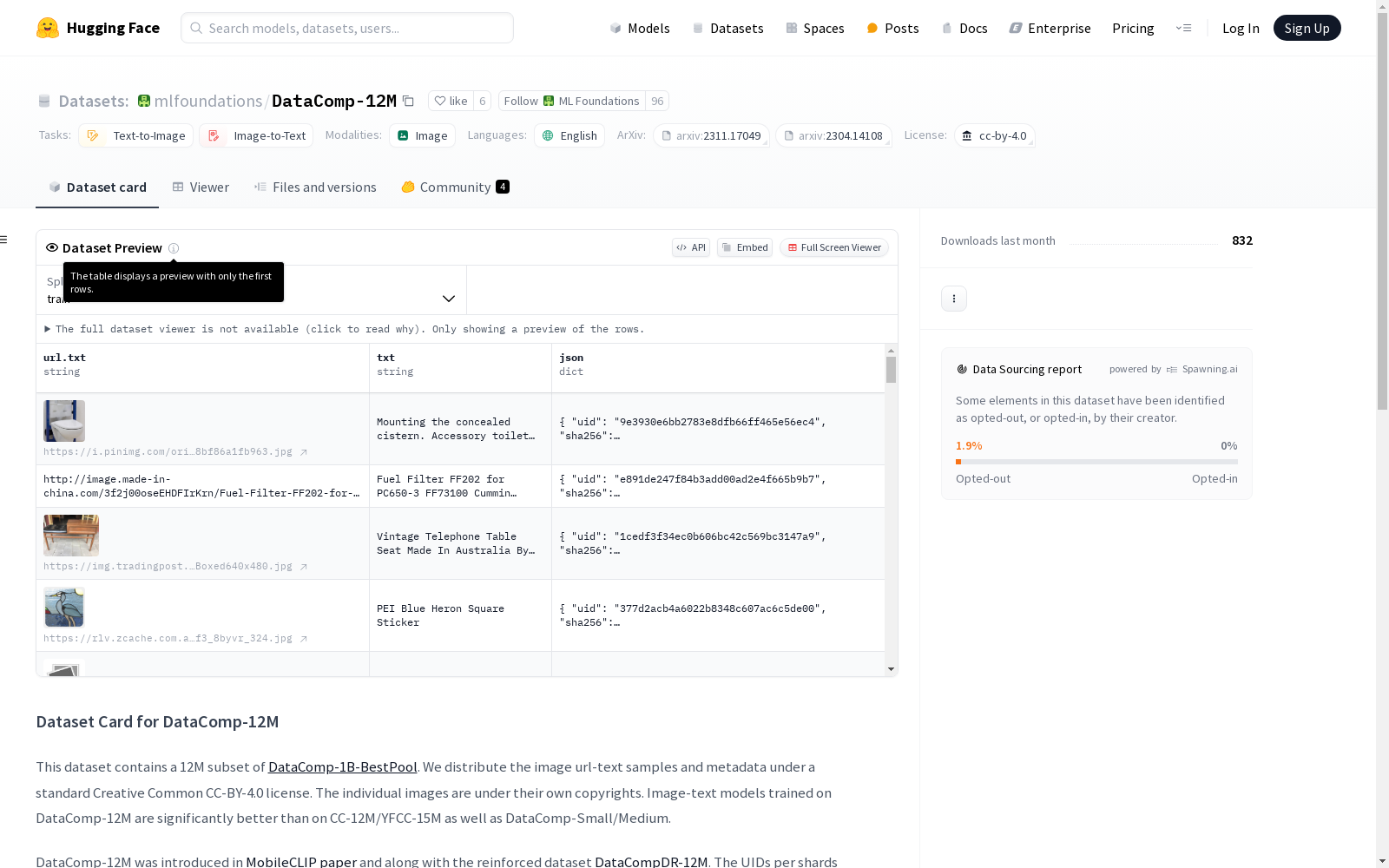This screenshot has width=1389, height=868.
Task: Open the hamburger table-of-contents icon at left edge
Action: pos(4,240)
